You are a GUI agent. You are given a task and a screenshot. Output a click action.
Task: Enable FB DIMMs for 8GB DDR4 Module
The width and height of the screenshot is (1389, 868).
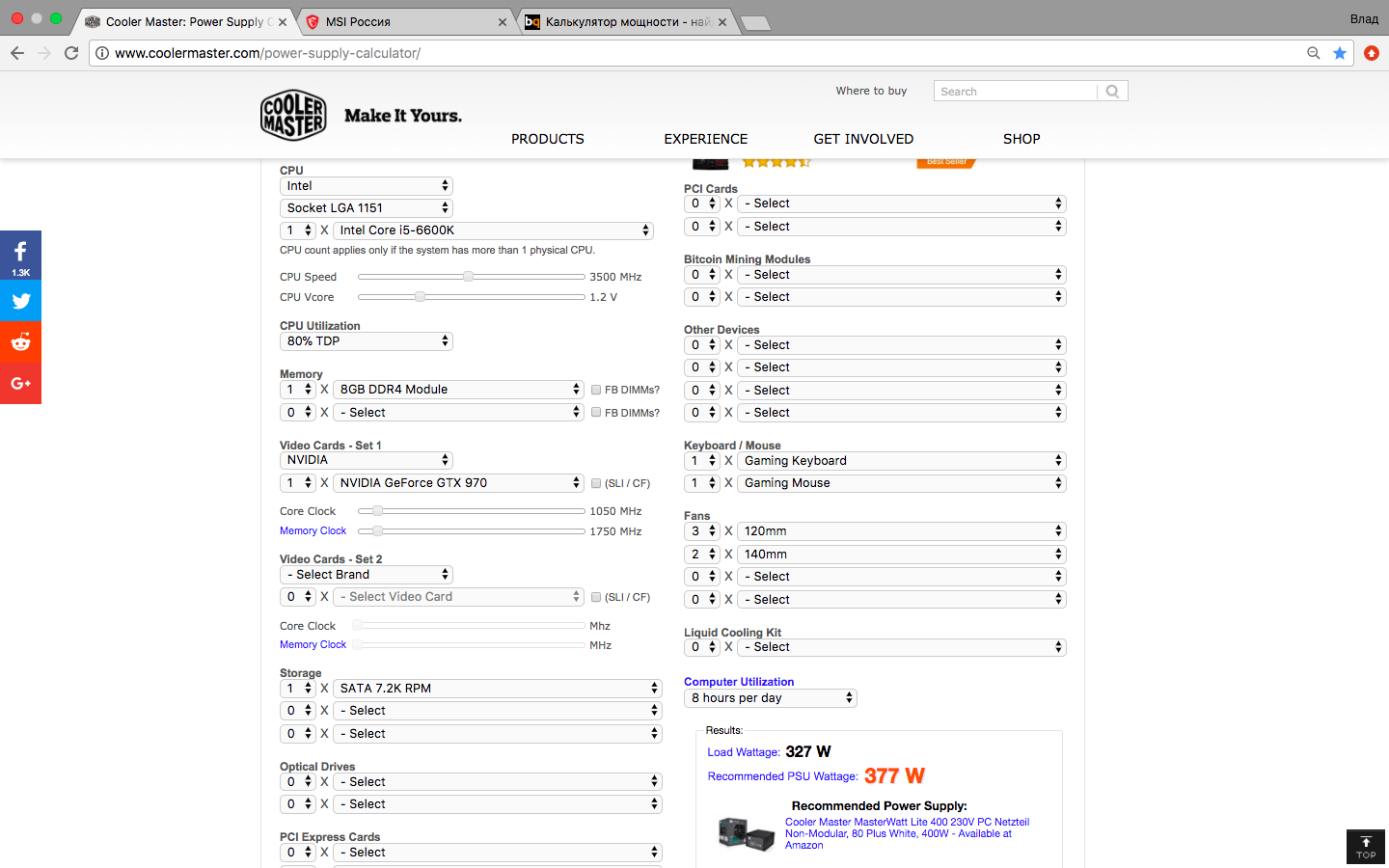596,390
